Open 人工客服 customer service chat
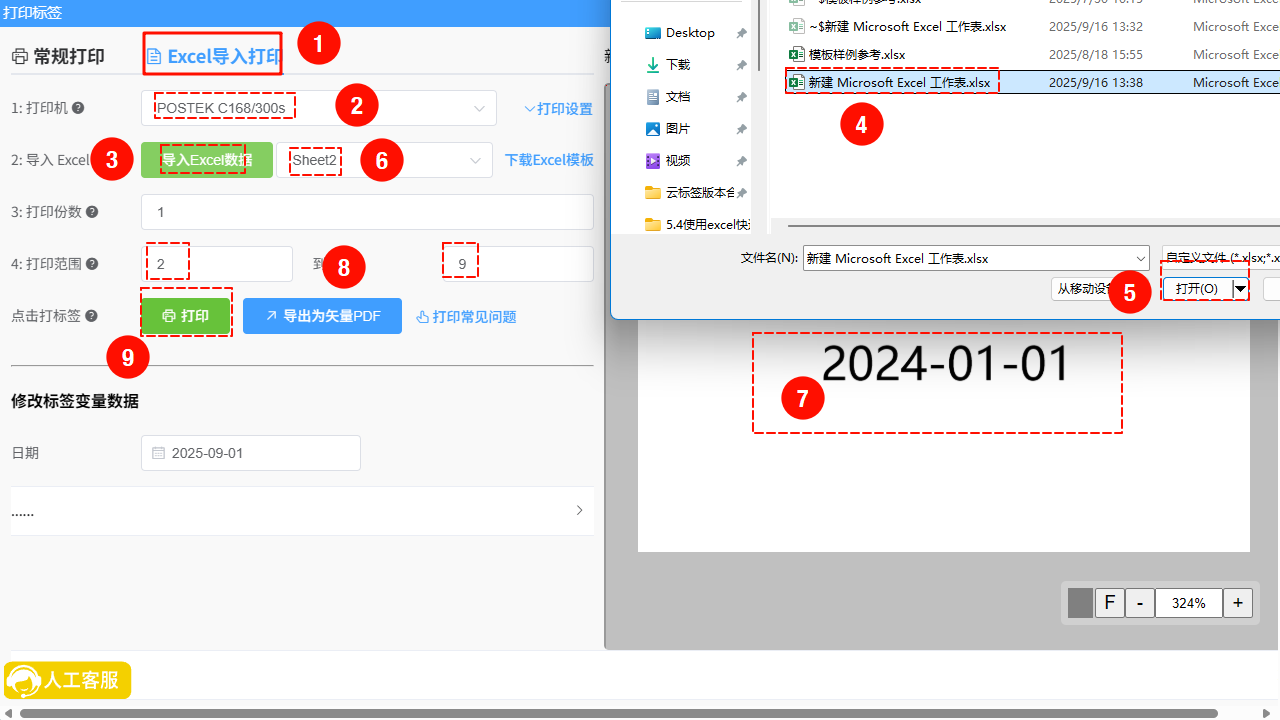The height and width of the screenshot is (720, 1280). 68,681
